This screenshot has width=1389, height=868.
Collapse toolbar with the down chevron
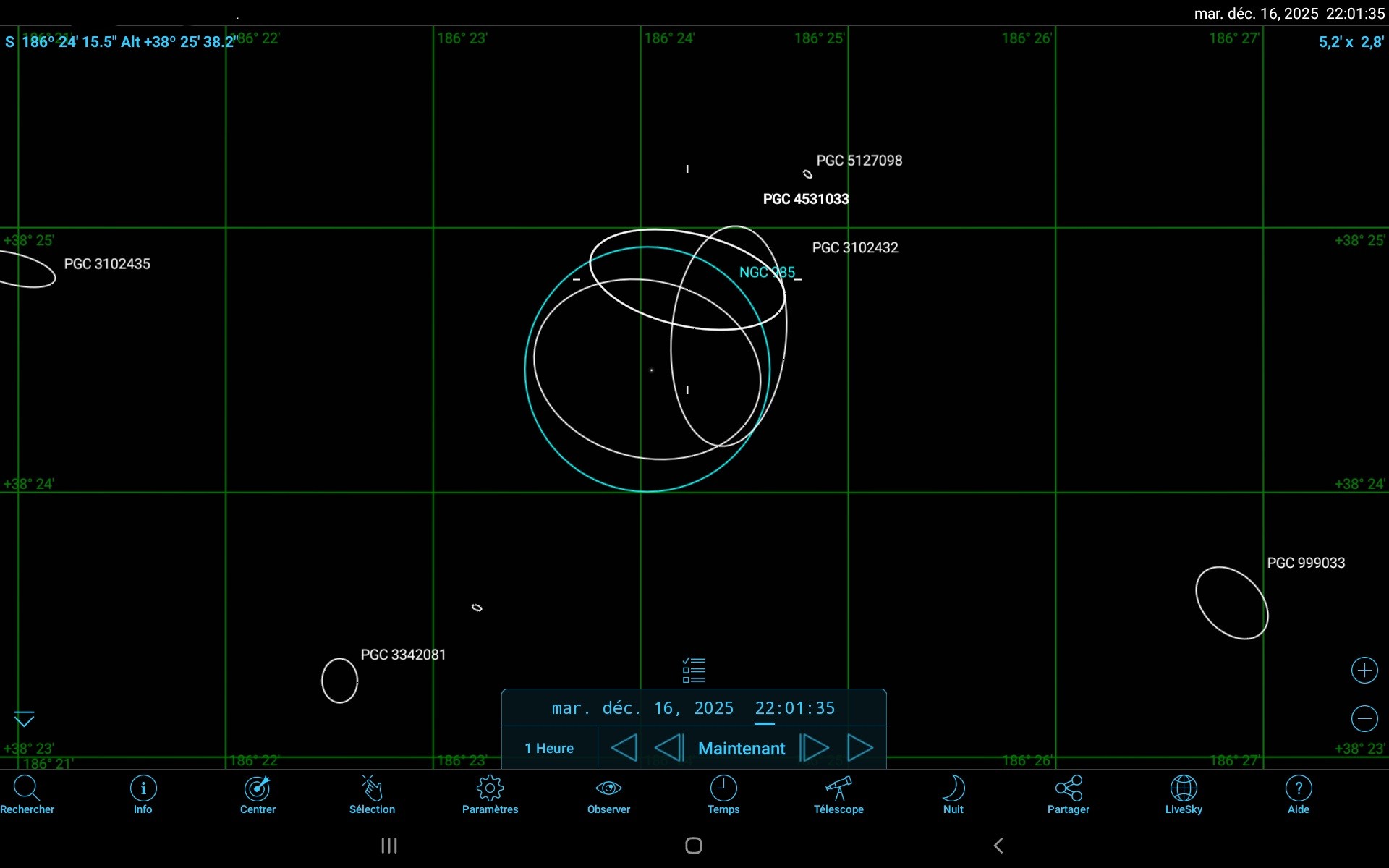click(25, 718)
